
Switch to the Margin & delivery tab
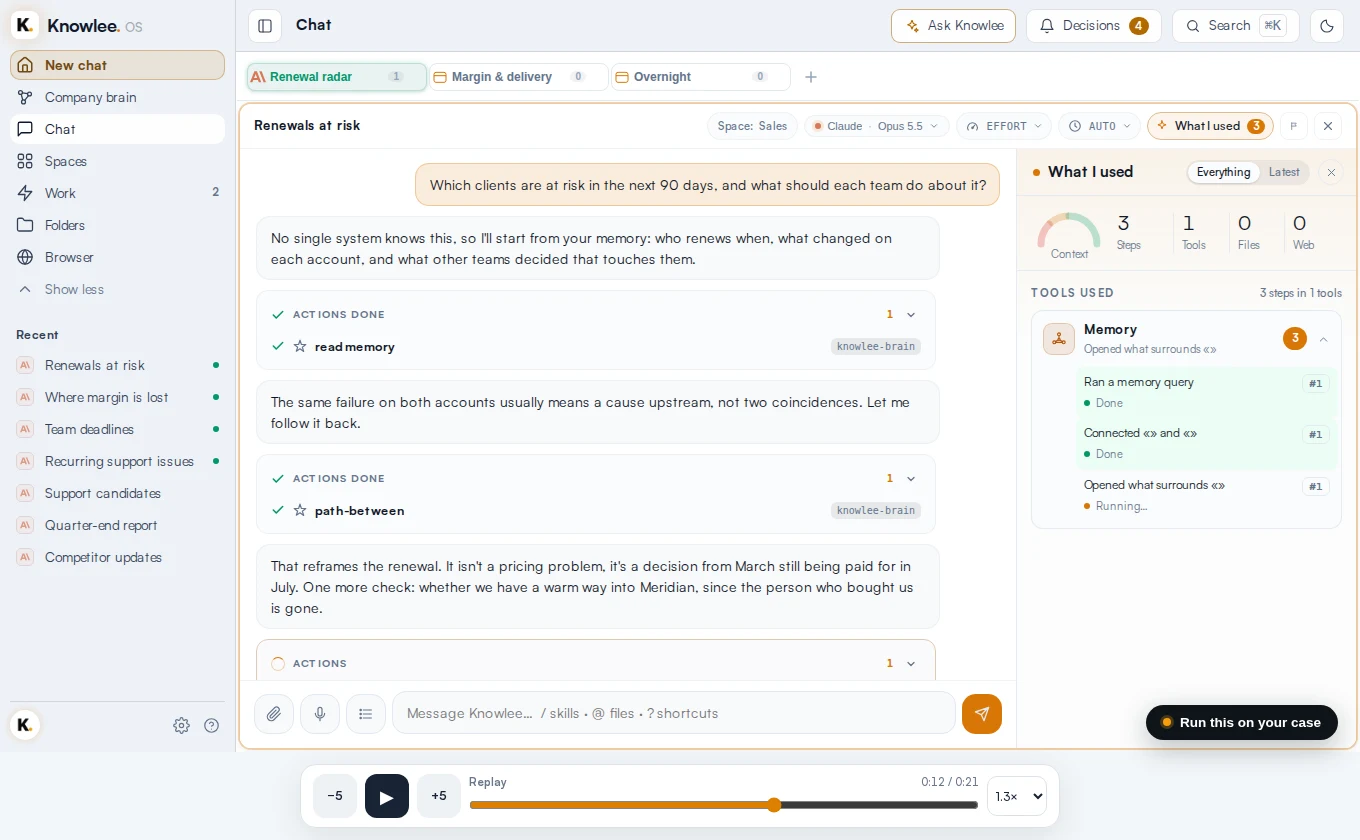[x=519, y=77]
